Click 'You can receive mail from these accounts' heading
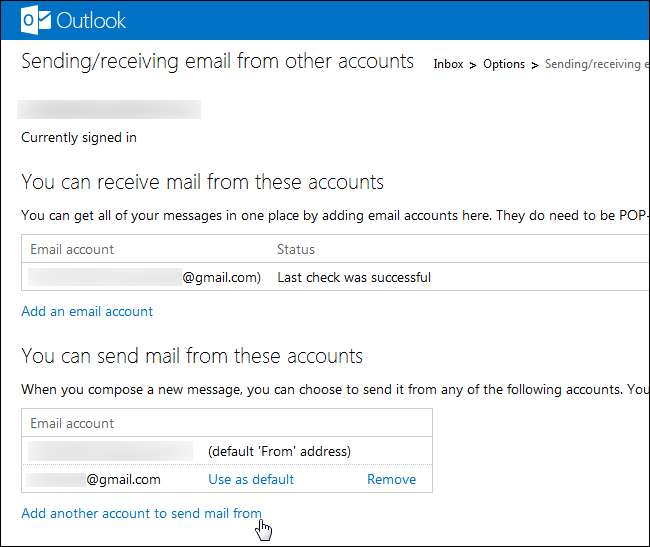Image resolution: width=650 pixels, height=547 pixels. (202, 182)
